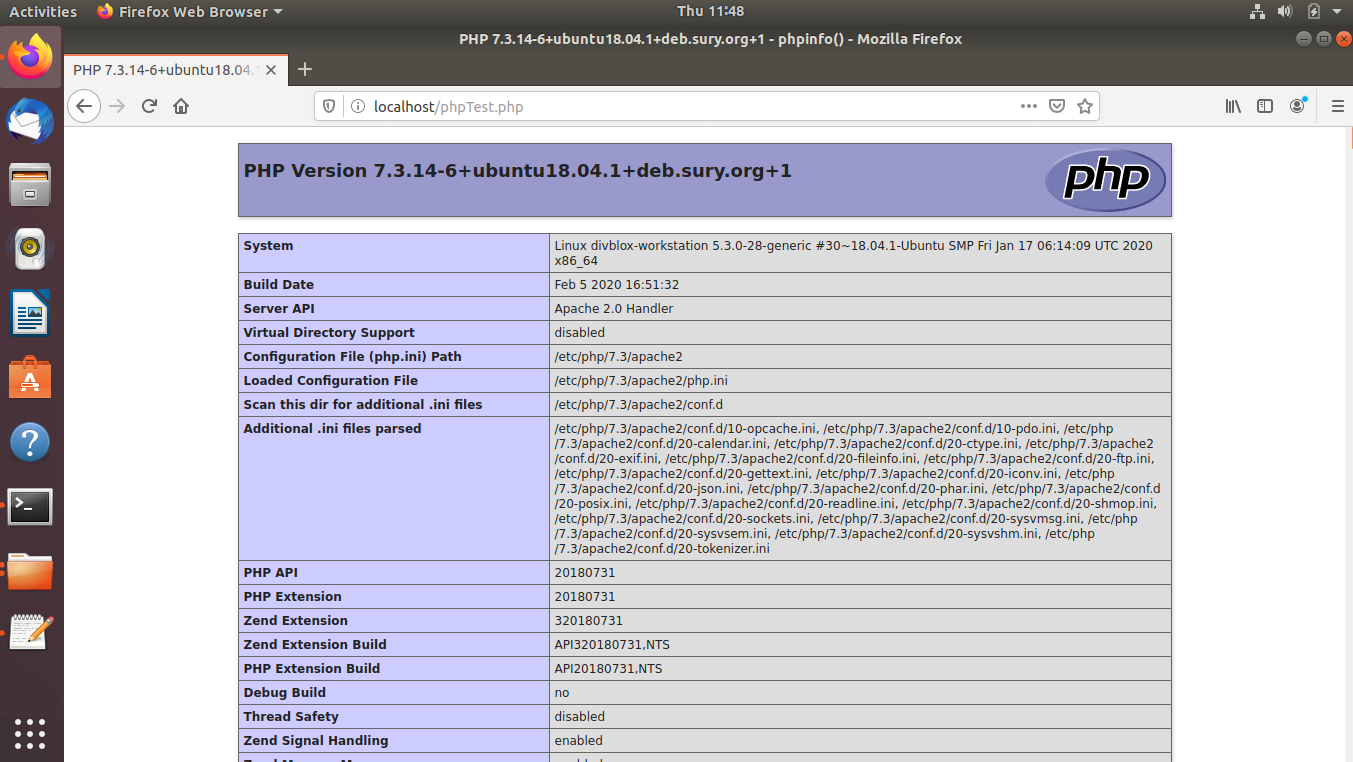The width and height of the screenshot is (1353, 762).
Task: Bookmark this page with the star
Action: point(1085,106)
